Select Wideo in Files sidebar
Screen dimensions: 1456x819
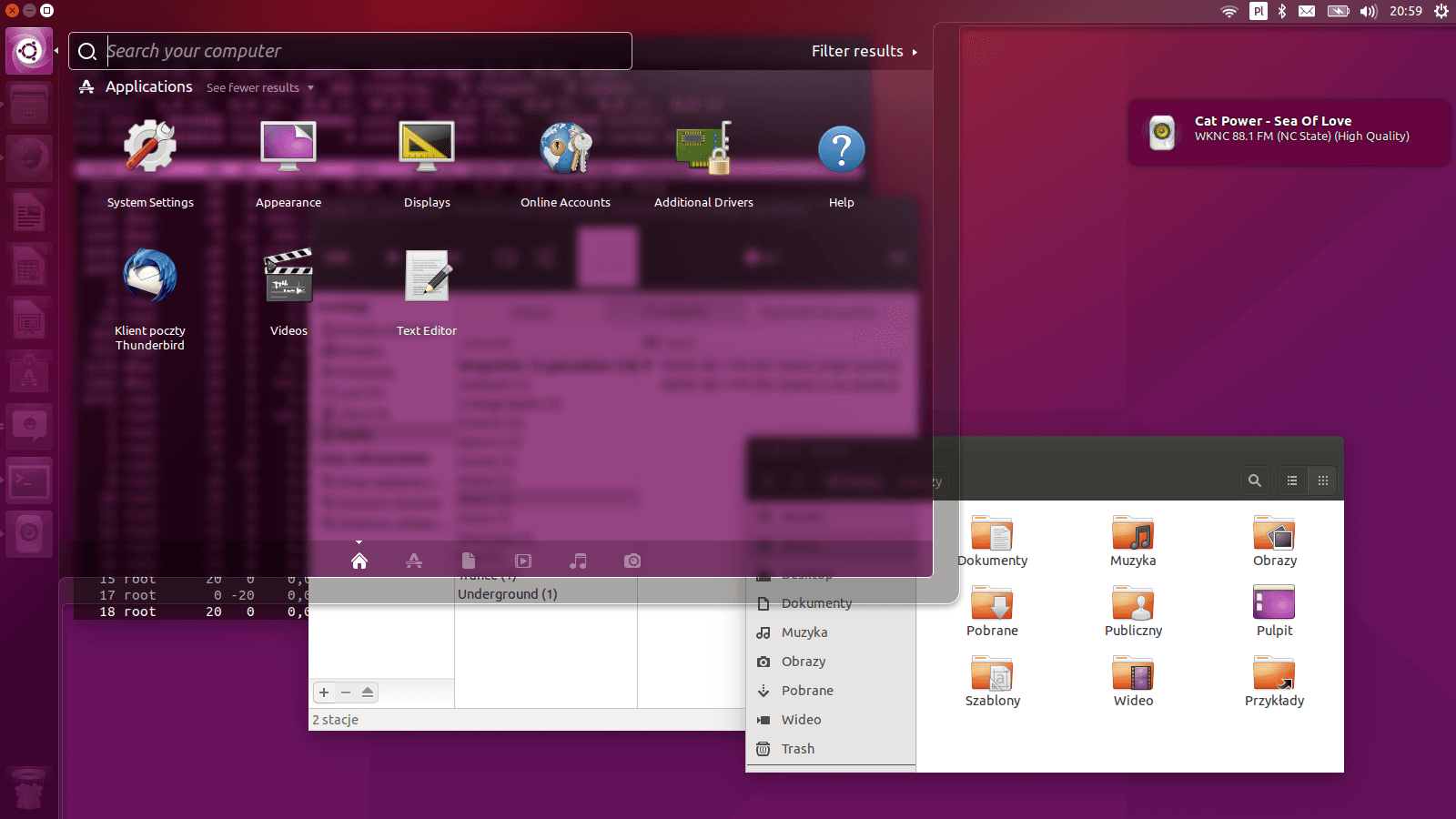[831, 720]
